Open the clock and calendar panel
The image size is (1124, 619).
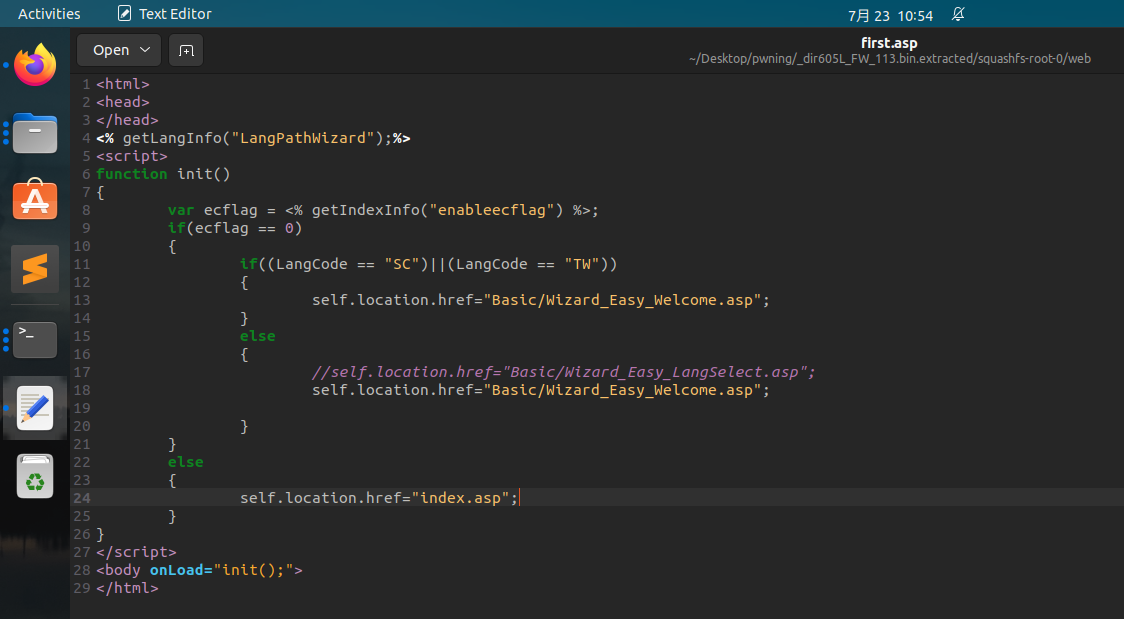(x=890, y=15)
